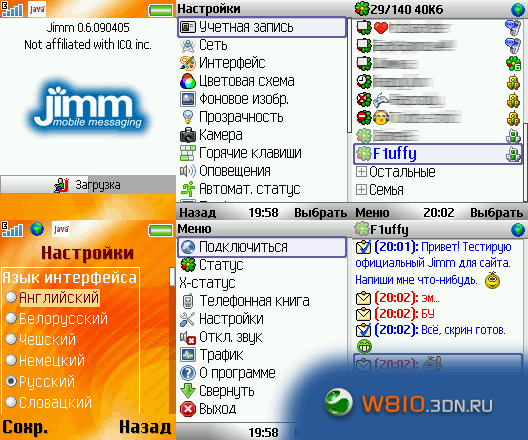Image resolution: width=528 pixels, height=440 pixels.
Task: Choose the Белорусский radio button
Action: point(11,318)
